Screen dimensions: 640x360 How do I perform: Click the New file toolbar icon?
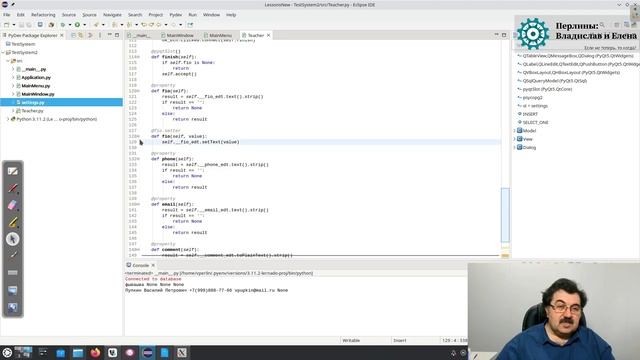(6, 25)
